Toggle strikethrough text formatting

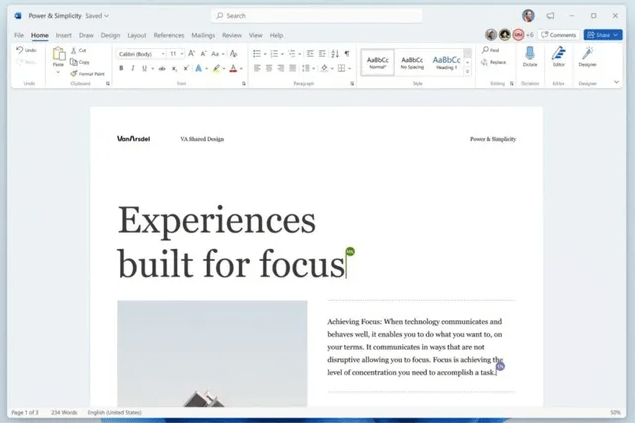pos(158,68)
